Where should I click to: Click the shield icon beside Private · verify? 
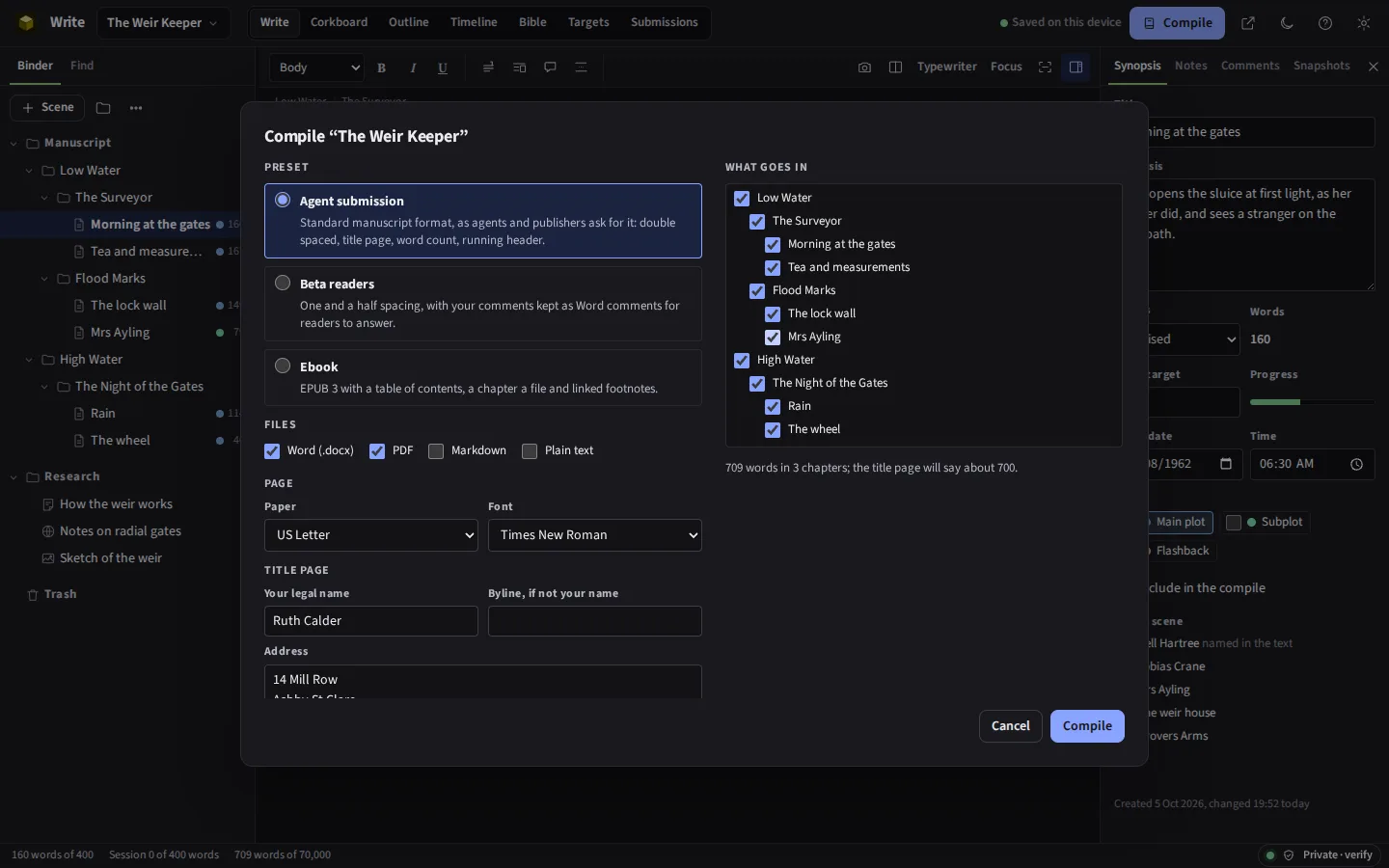pos(1289,855)
